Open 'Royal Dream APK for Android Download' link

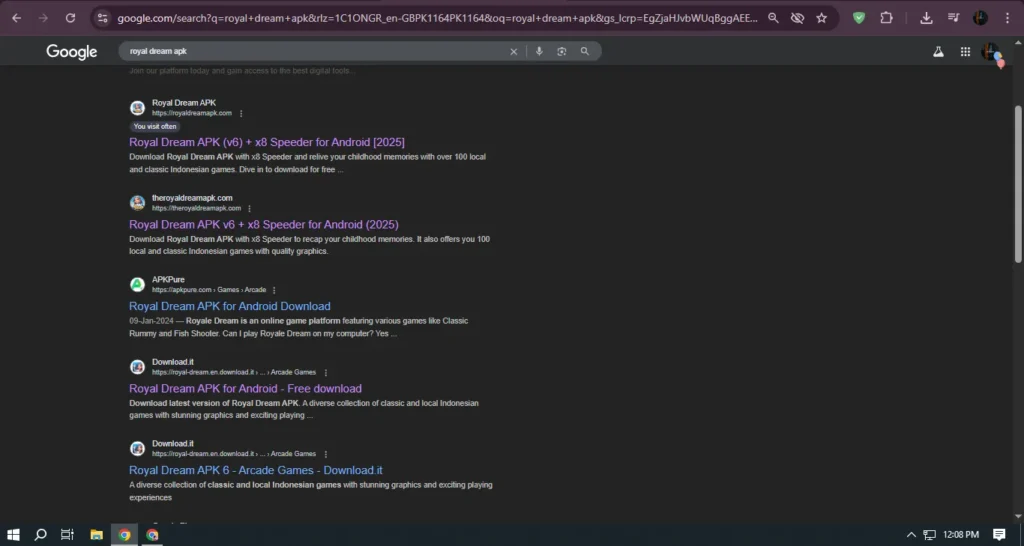230,306
